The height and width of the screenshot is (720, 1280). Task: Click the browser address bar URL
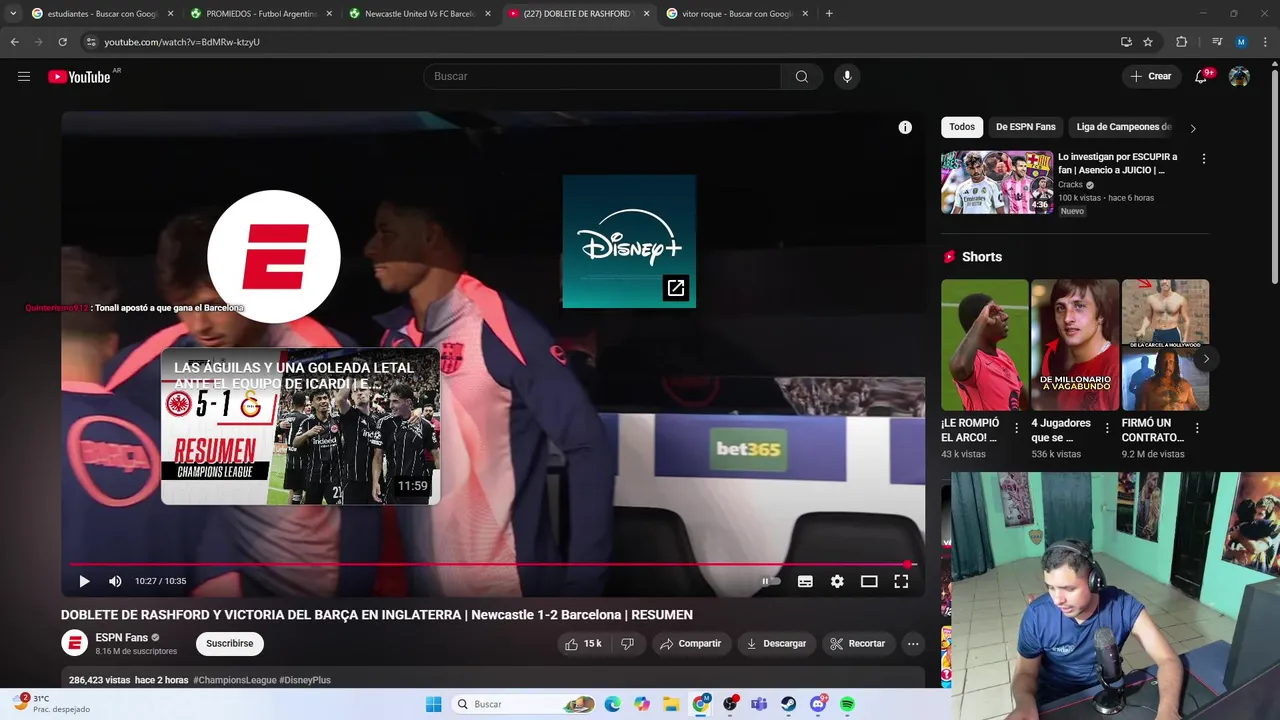[182, 42]
